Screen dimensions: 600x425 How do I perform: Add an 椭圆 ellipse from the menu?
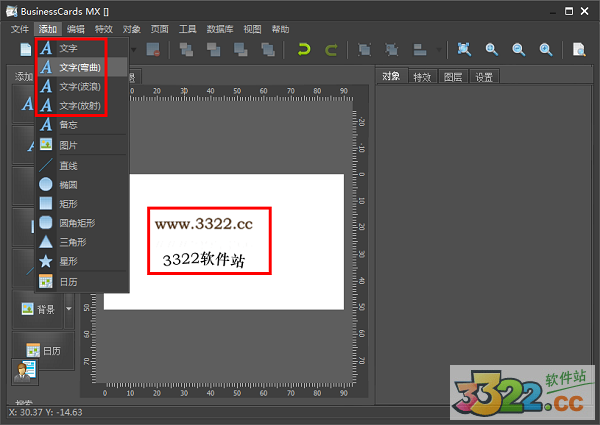(x=82, y=185)
